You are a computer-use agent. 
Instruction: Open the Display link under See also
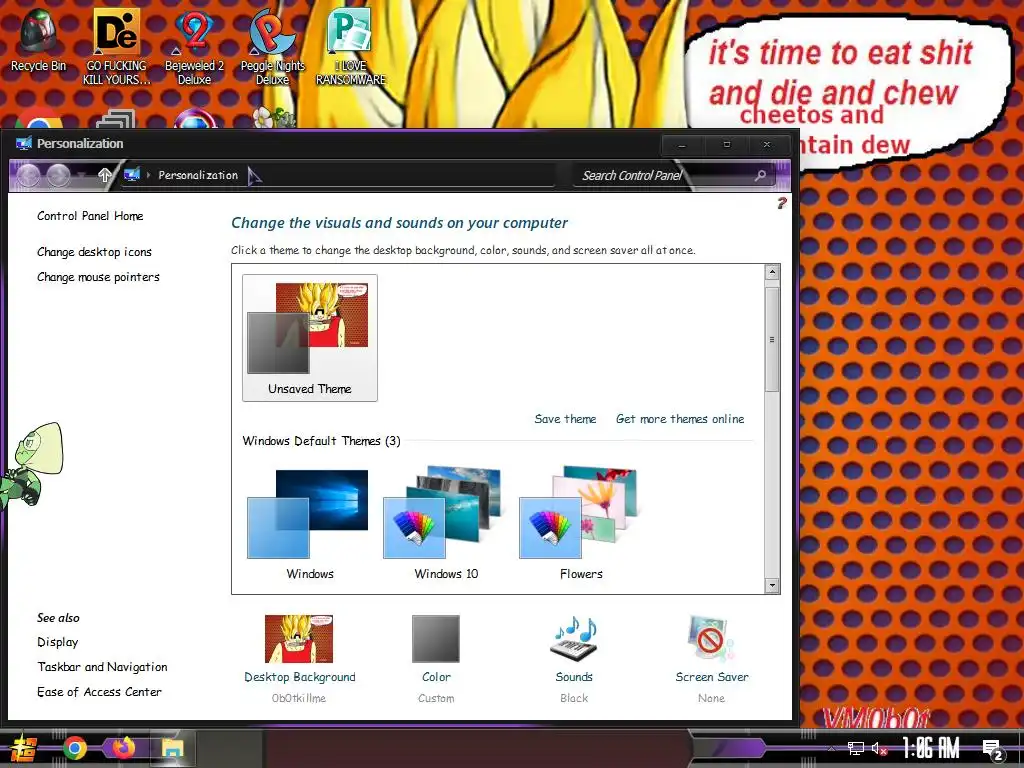point(57,642)
